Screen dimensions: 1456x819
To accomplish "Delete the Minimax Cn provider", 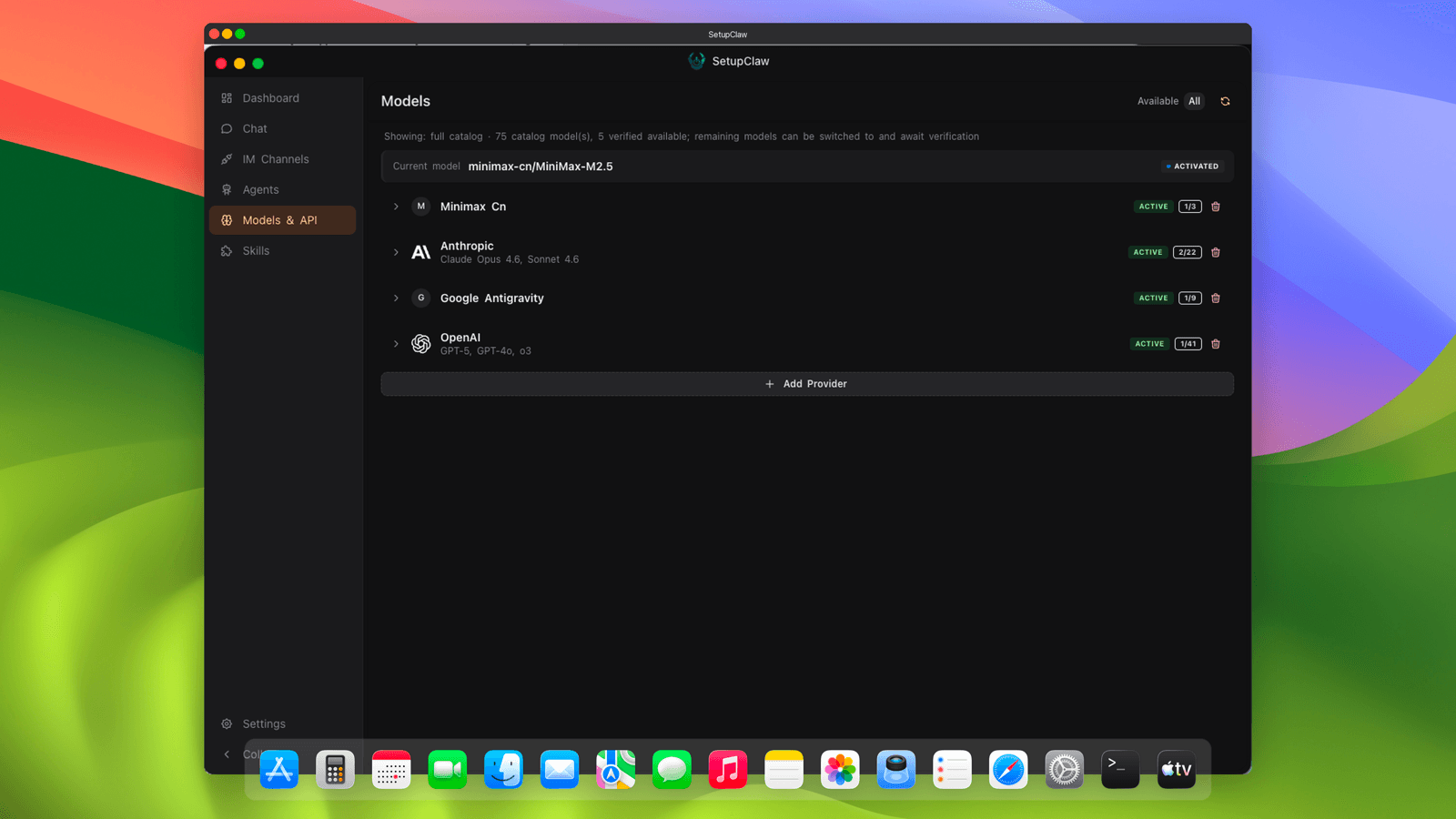I will [1216, 207].
